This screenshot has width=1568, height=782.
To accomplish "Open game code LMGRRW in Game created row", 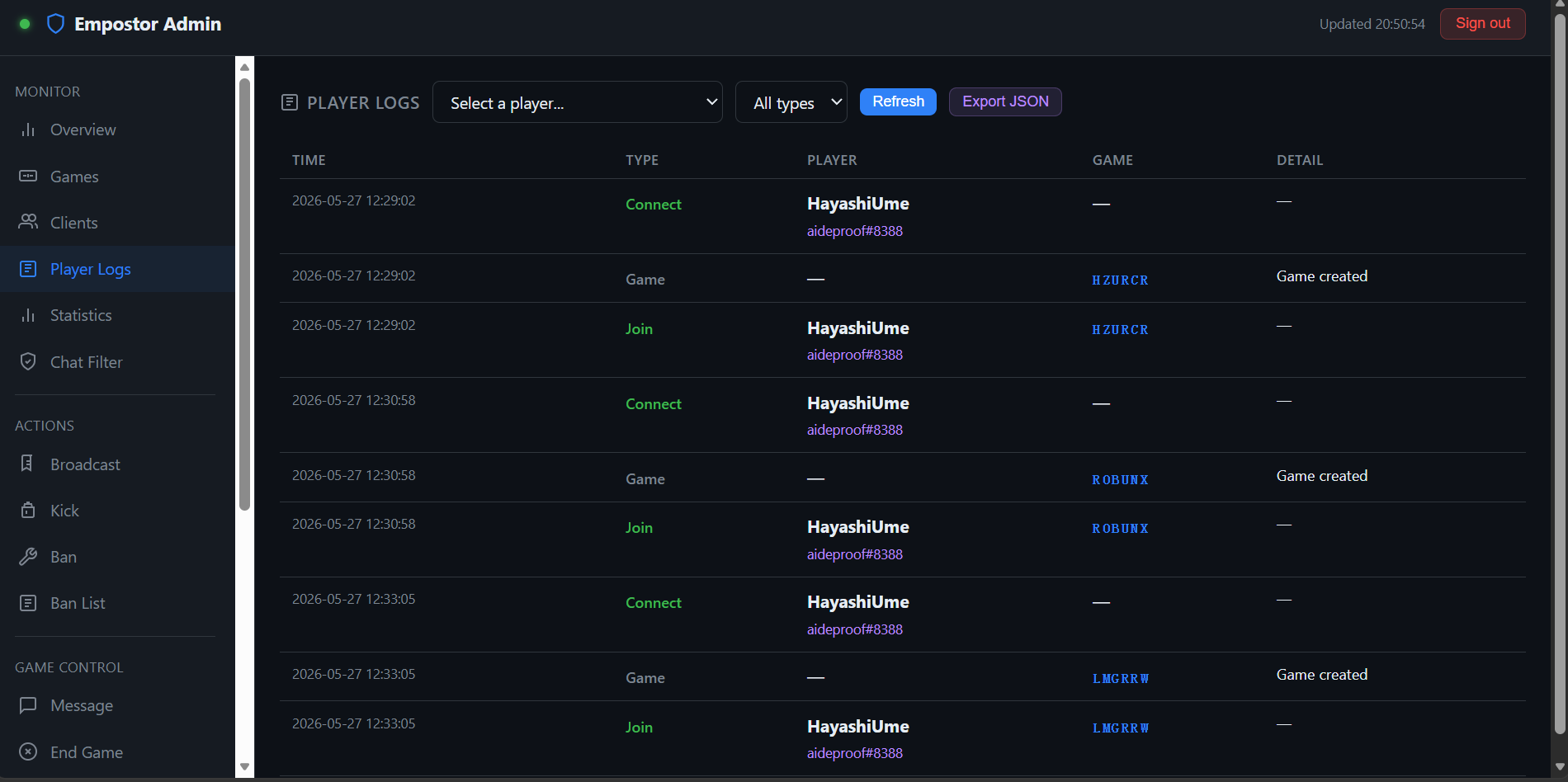I will tap(1121, 679).
